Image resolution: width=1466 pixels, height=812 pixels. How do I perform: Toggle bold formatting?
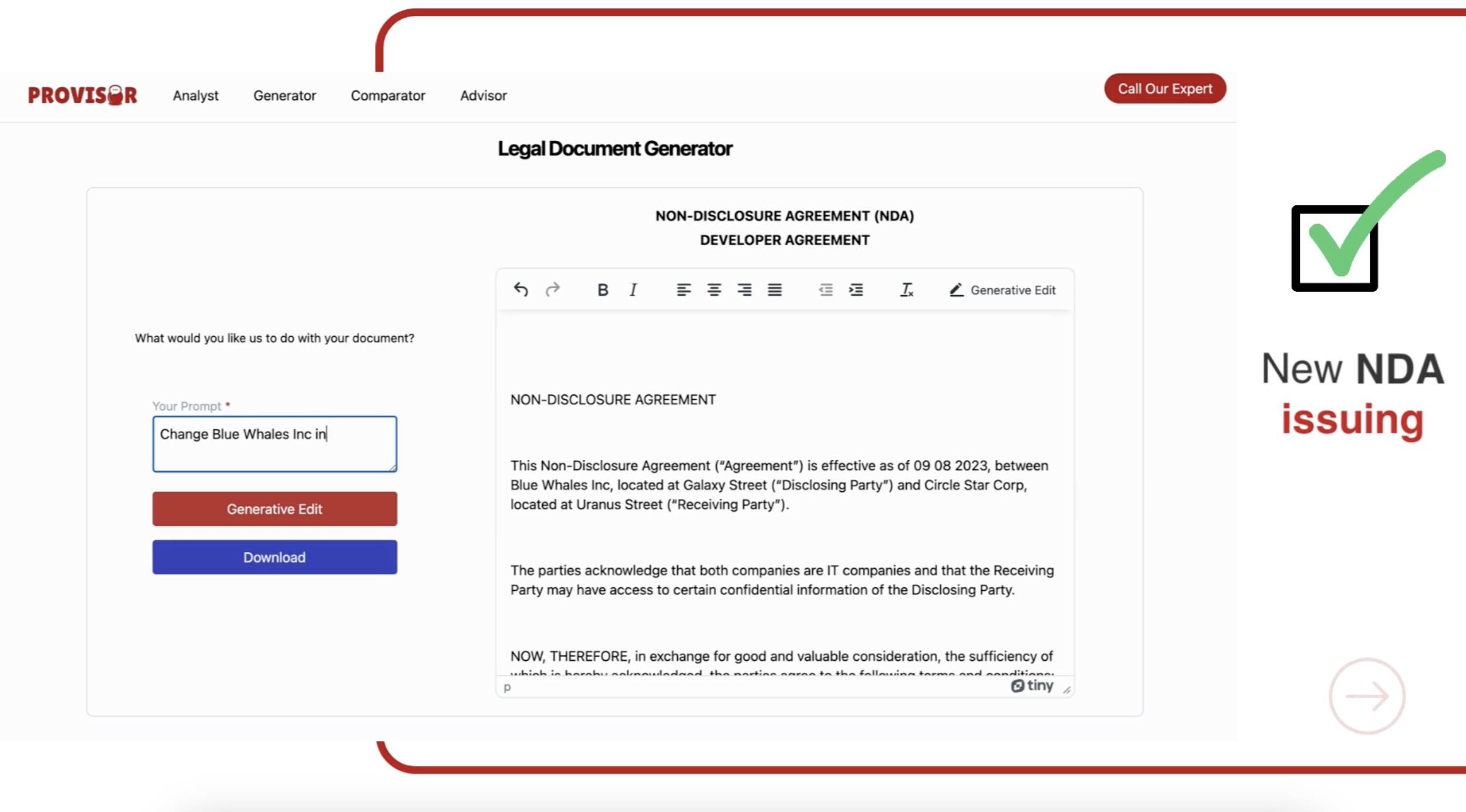click(x=602, y=290)
